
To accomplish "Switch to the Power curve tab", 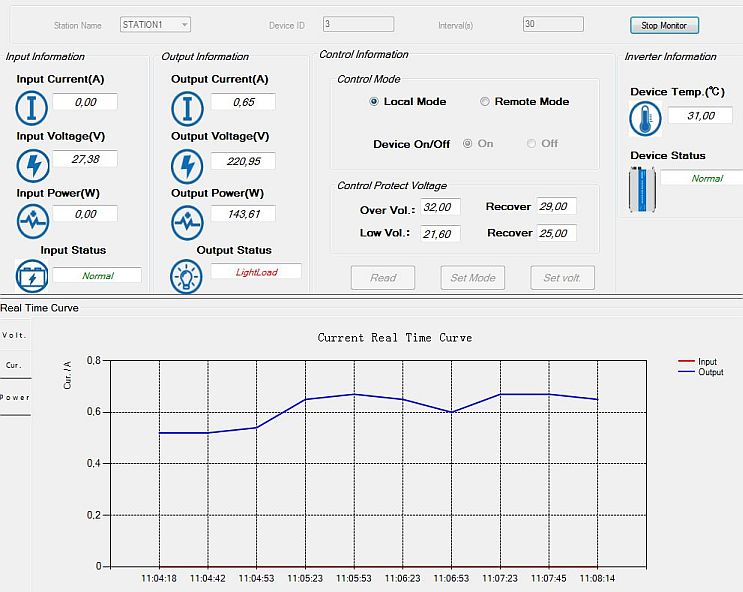I will [15, 397].
